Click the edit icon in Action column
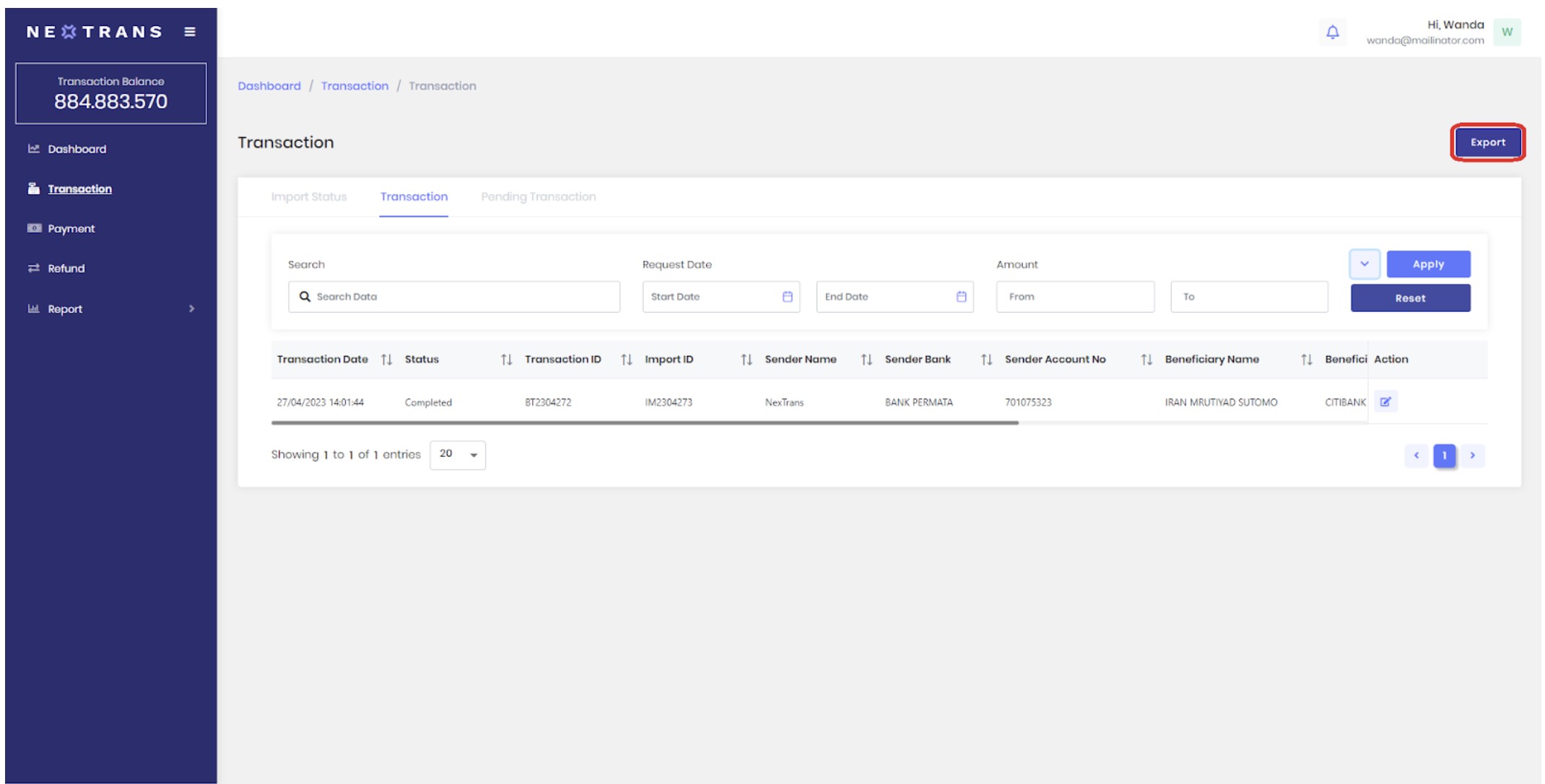1545x784 pixels. (1385, 402)
